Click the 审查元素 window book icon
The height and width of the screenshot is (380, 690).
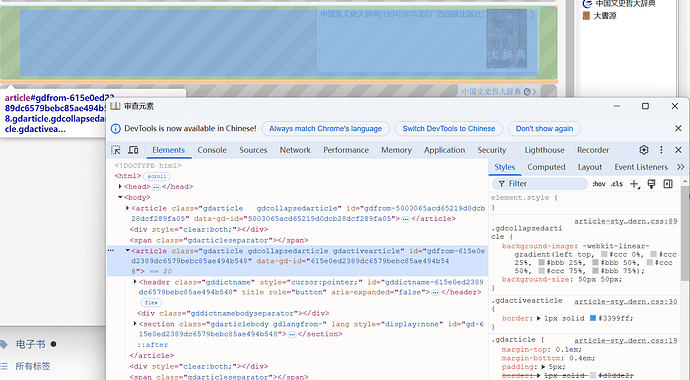[x=115, y=106]
